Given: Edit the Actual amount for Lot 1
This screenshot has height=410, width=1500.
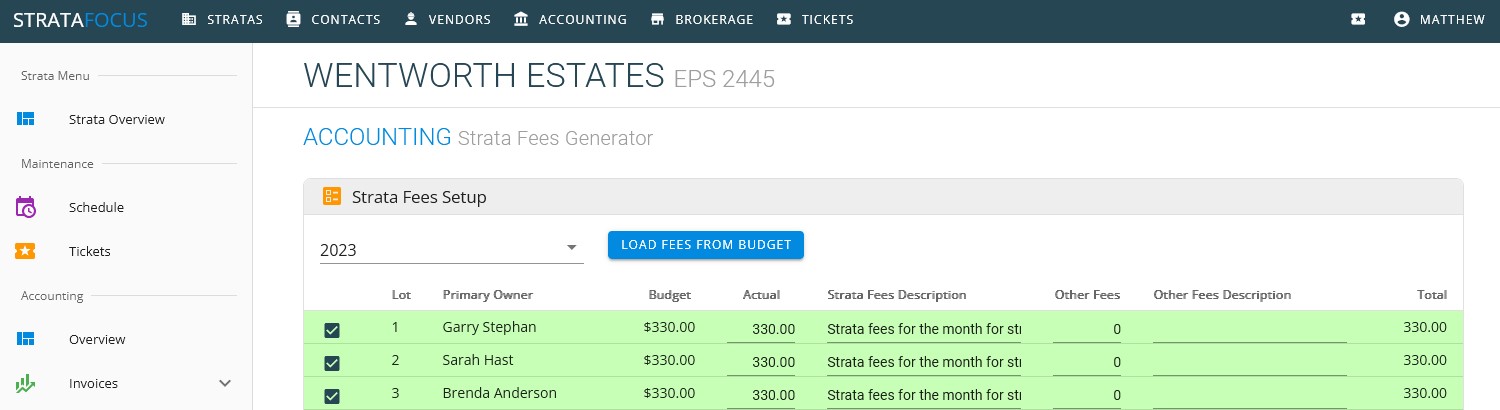Looking at the screenshot, I should [x=762, y=329].
